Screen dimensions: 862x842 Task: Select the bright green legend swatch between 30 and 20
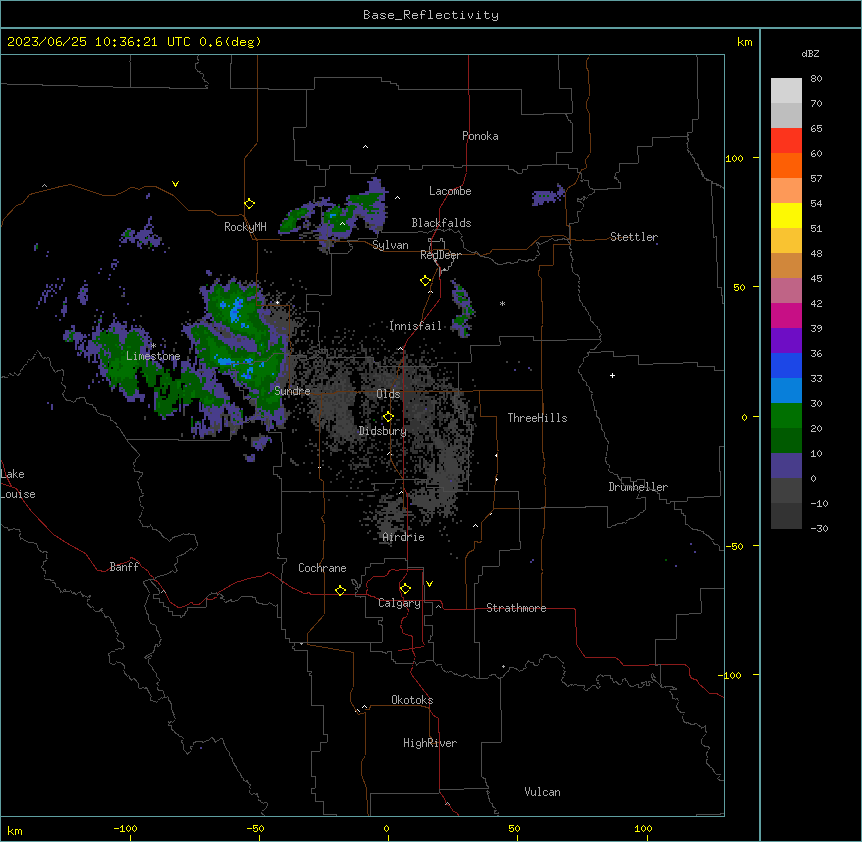[786, 416]
